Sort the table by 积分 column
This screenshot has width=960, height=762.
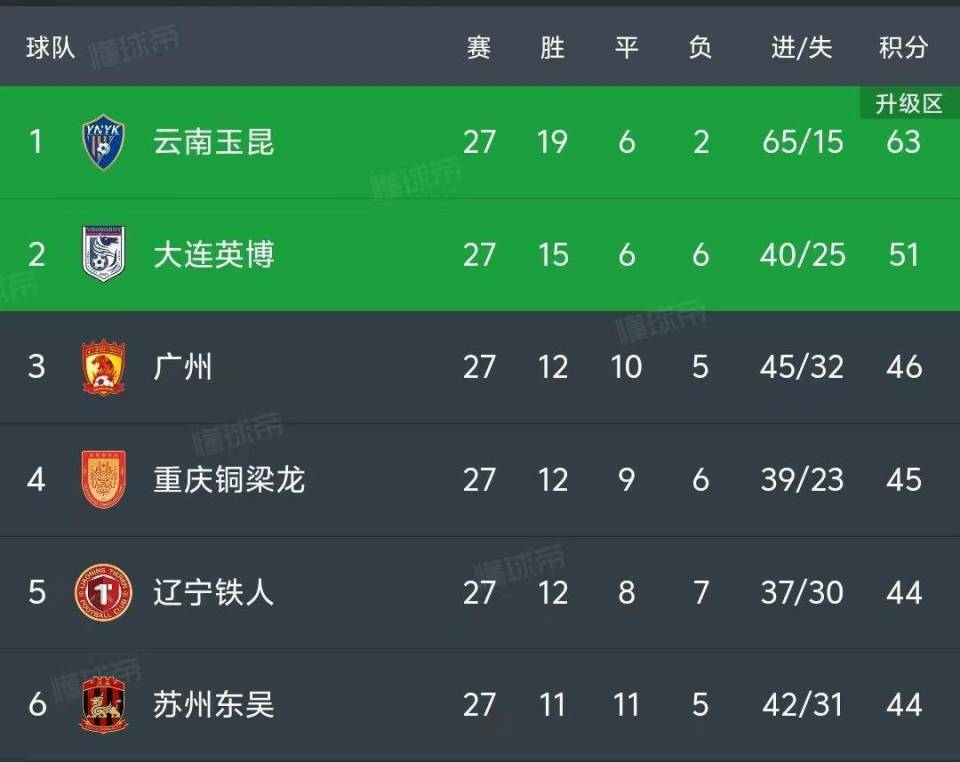(905, 46)
